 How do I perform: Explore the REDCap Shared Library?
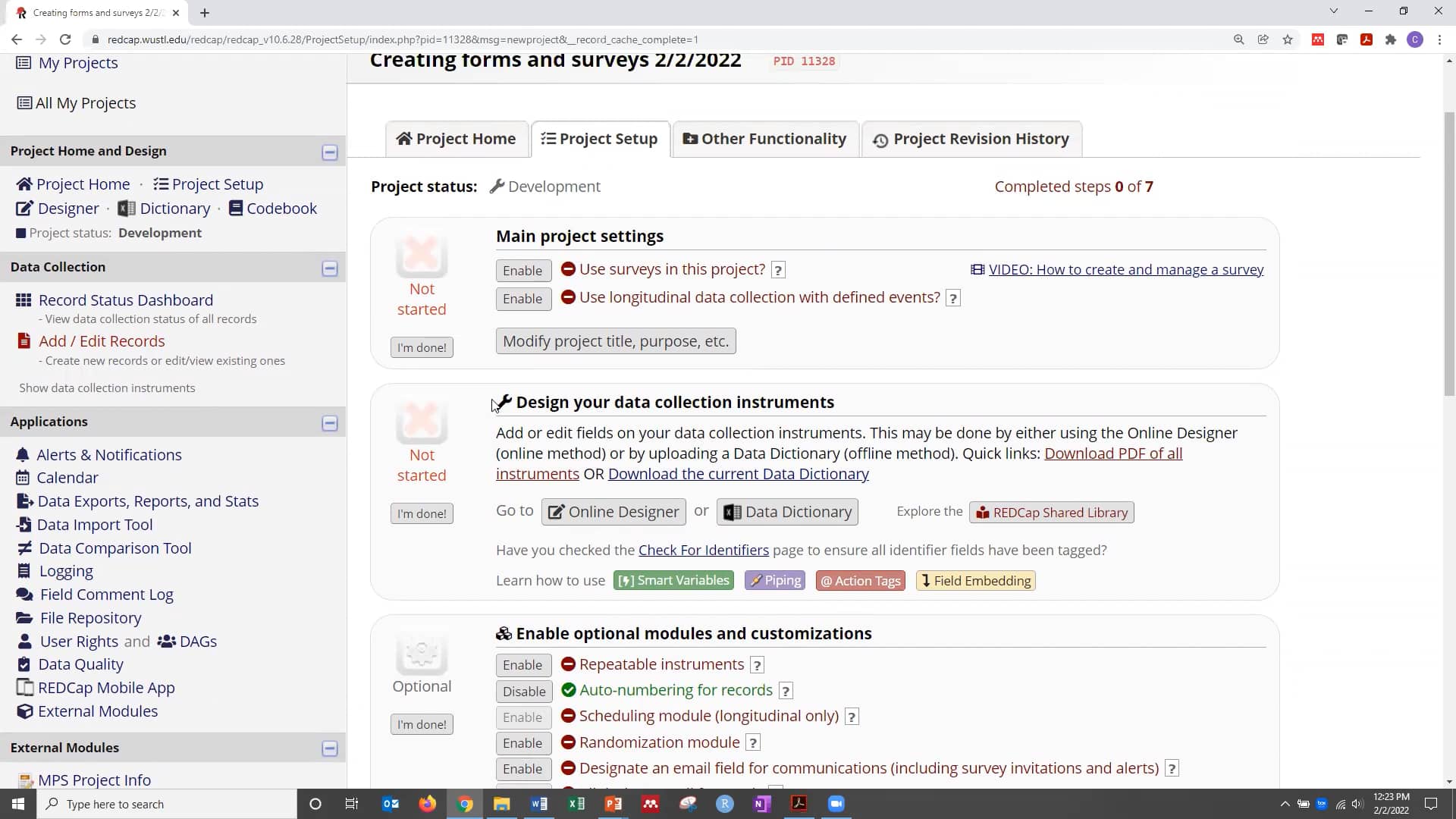(1051, 512)
